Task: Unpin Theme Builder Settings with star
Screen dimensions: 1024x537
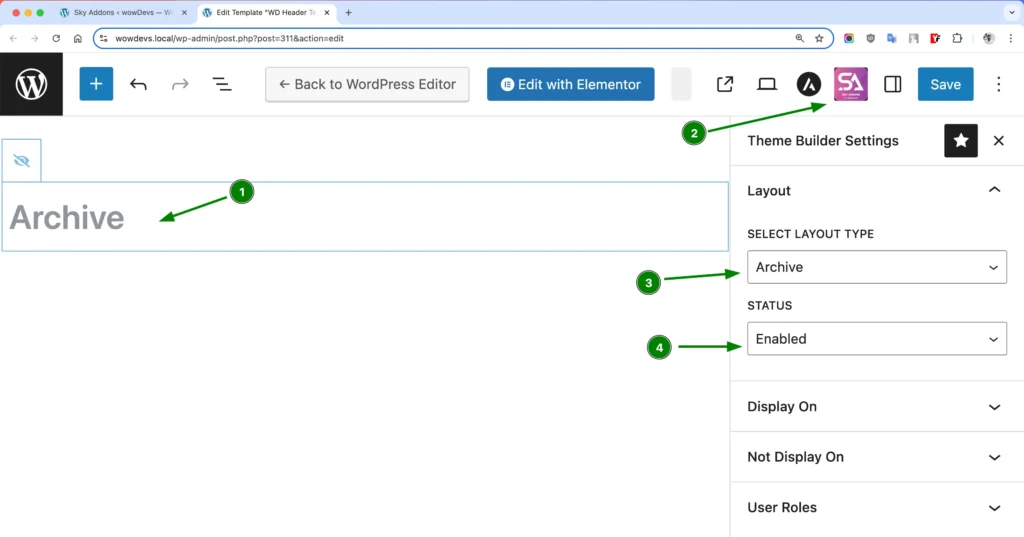Action: [x=961, y=140]
